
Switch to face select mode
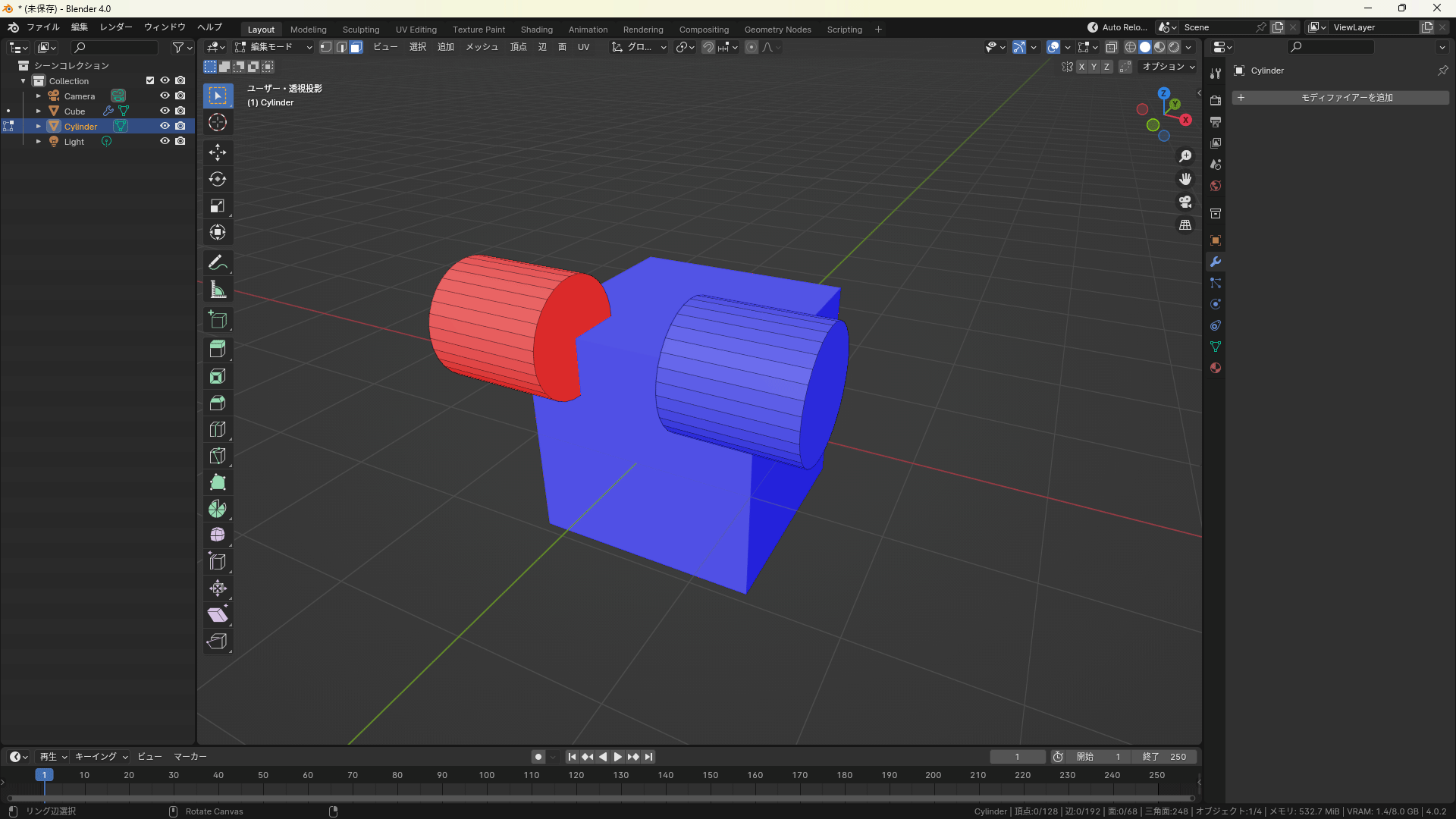pyautogui.click(x=356, y=47)
